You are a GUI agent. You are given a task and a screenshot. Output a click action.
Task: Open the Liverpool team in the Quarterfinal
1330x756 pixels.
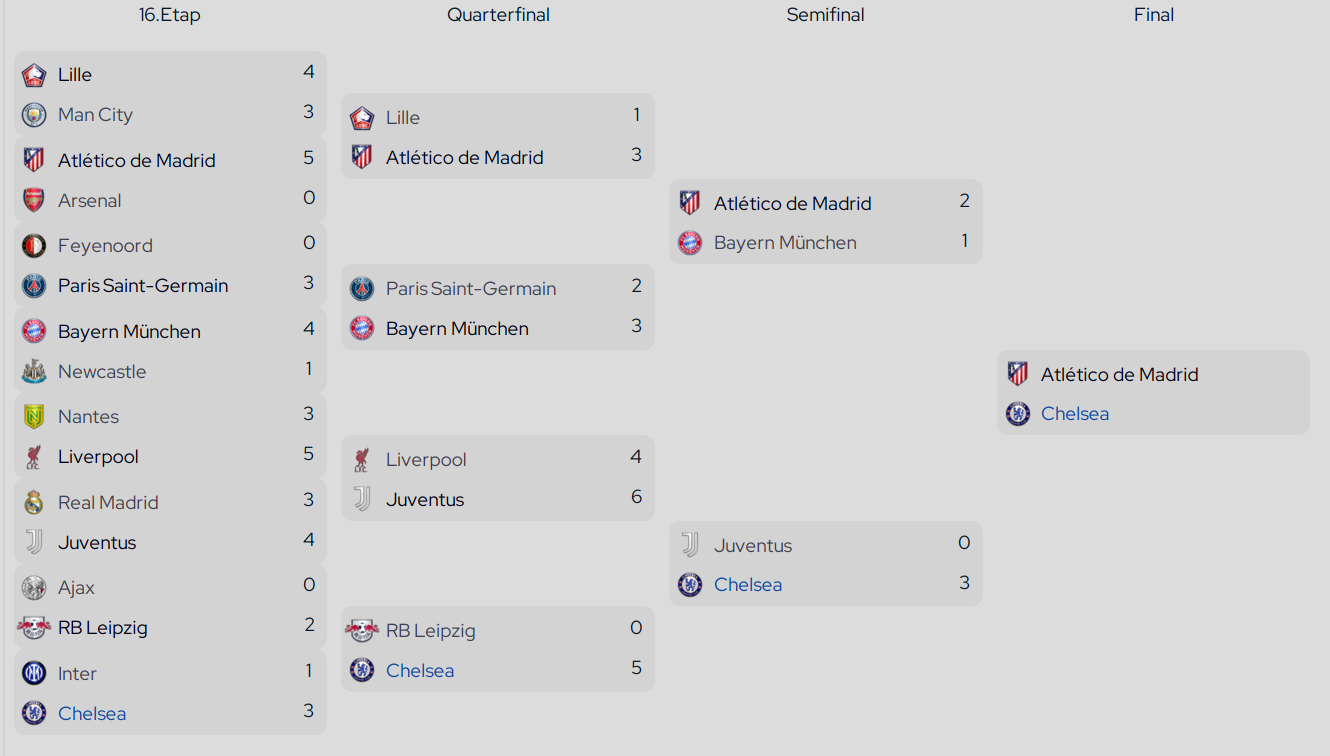[x=426, y=460]
